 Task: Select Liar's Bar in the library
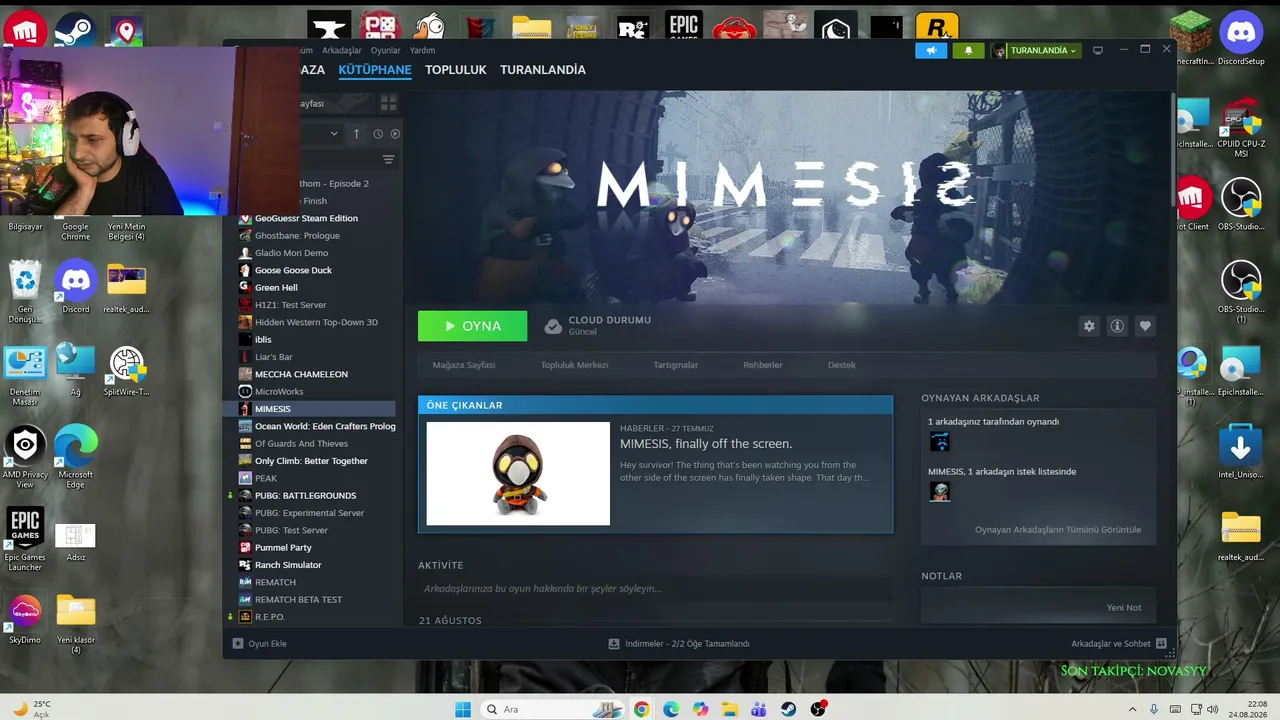273,357
